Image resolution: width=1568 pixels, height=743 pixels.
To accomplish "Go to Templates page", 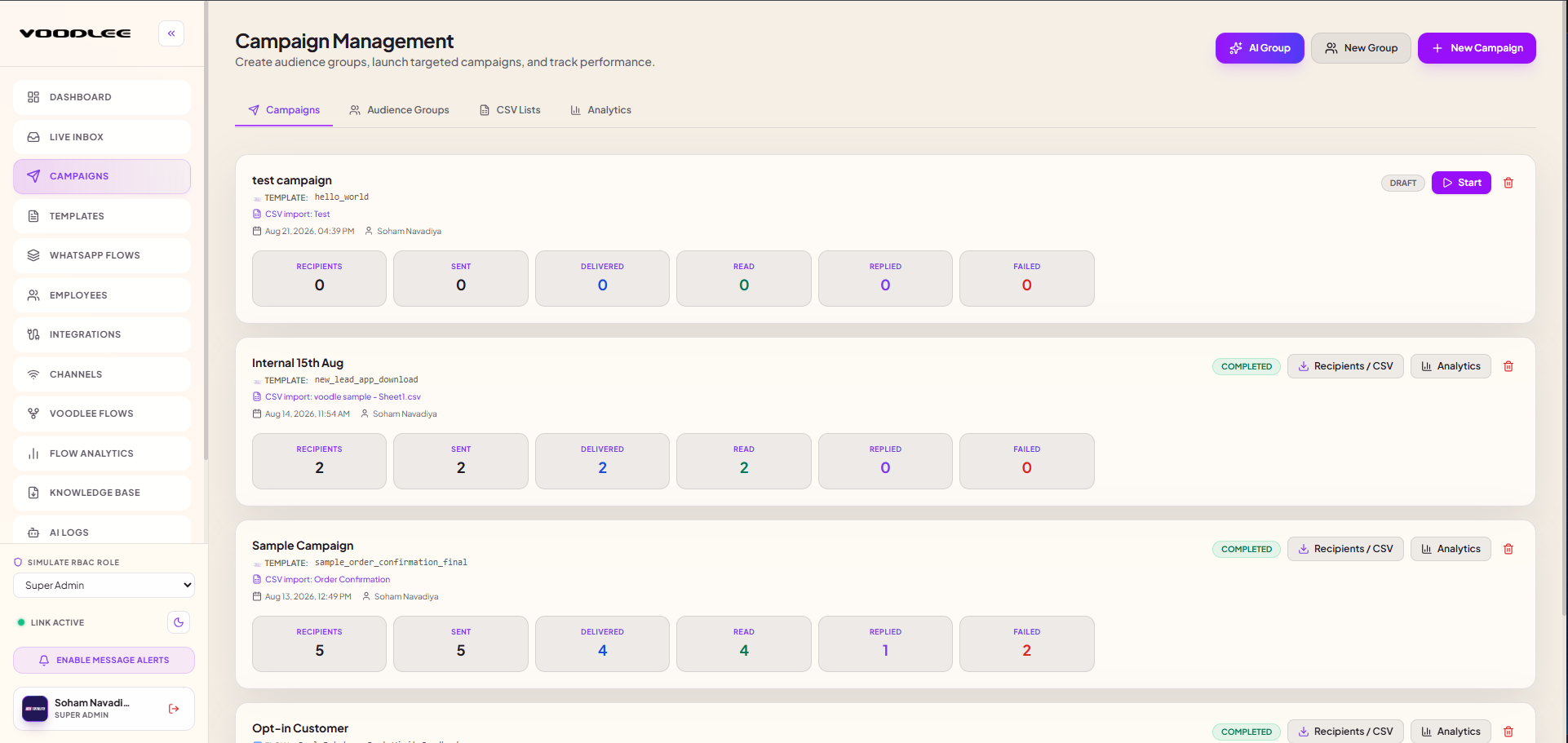I will (x=102, y=216).
